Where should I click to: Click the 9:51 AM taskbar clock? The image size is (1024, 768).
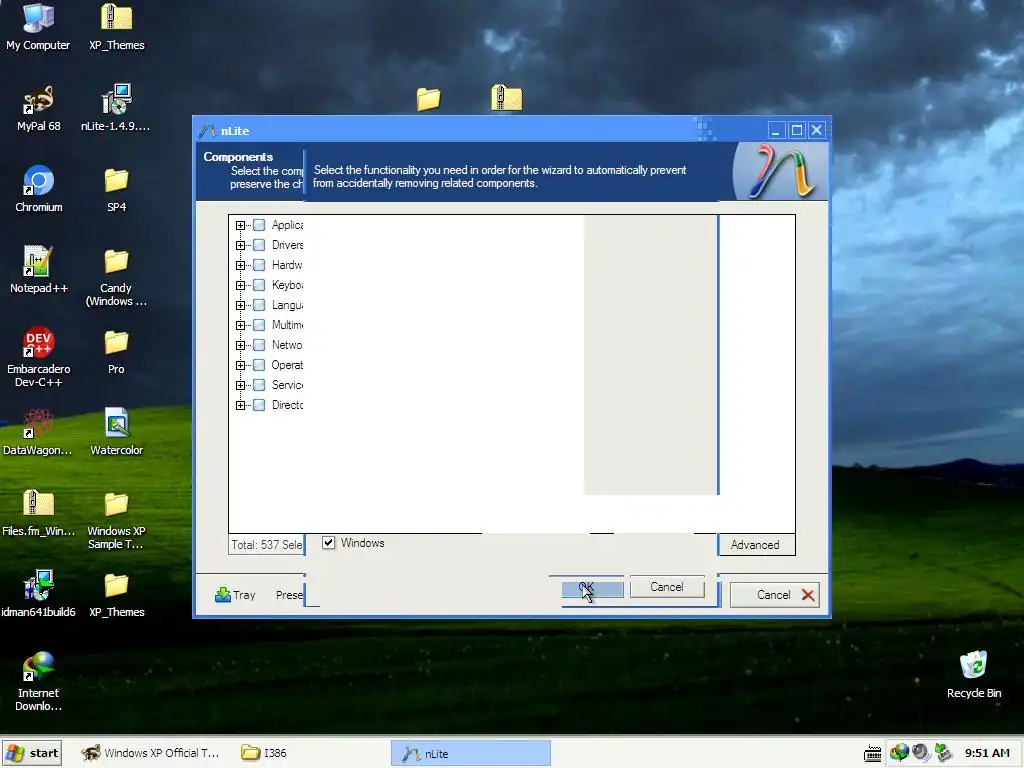(x=987, y=753)
